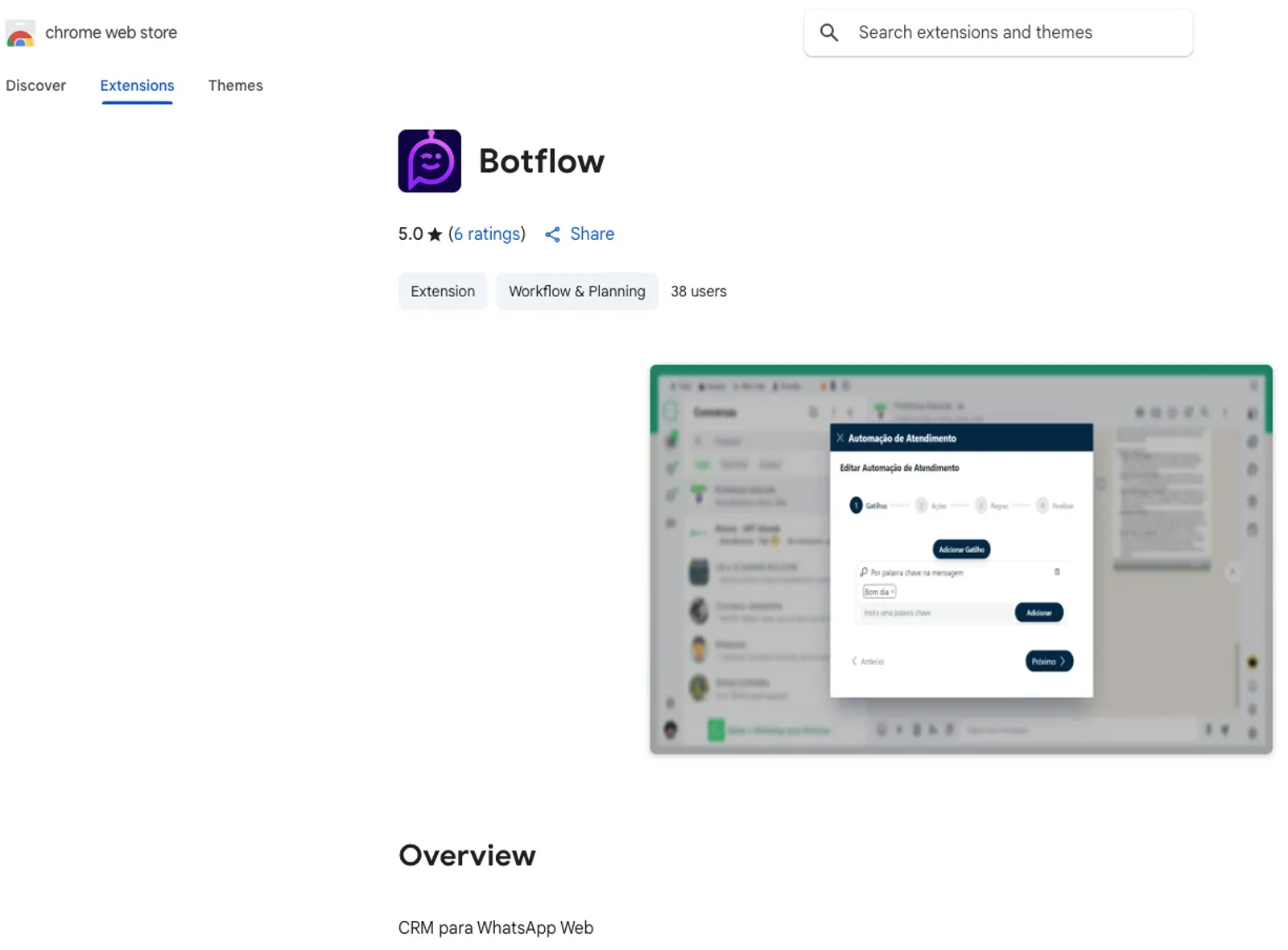Click the Share link
The image size is (1288, 950).
(x=592, y=234)
